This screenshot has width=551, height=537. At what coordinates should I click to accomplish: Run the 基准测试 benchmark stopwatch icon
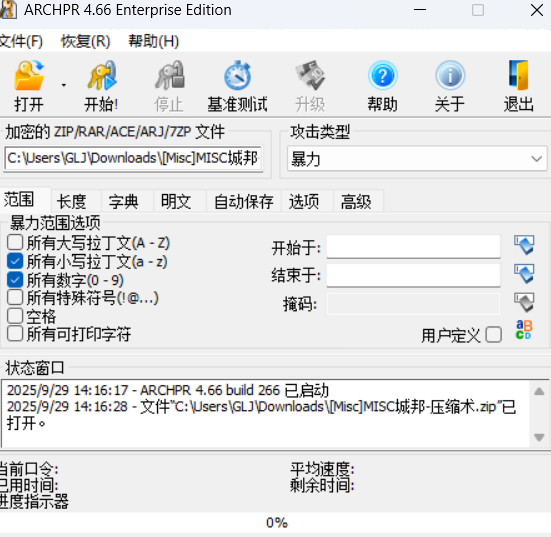click(x=238, y=76)
